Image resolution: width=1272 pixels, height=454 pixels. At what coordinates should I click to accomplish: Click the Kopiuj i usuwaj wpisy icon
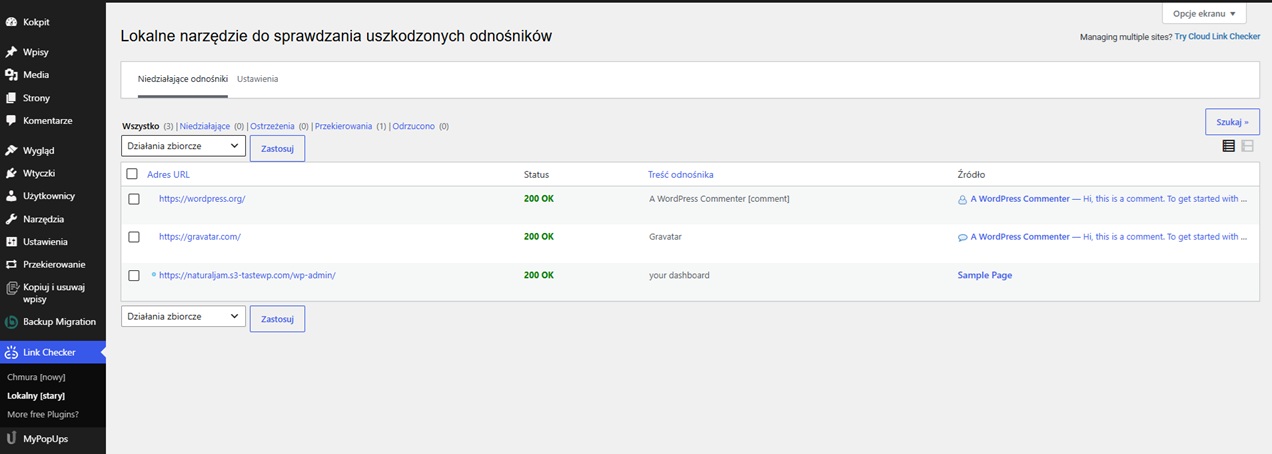(11, 288)
